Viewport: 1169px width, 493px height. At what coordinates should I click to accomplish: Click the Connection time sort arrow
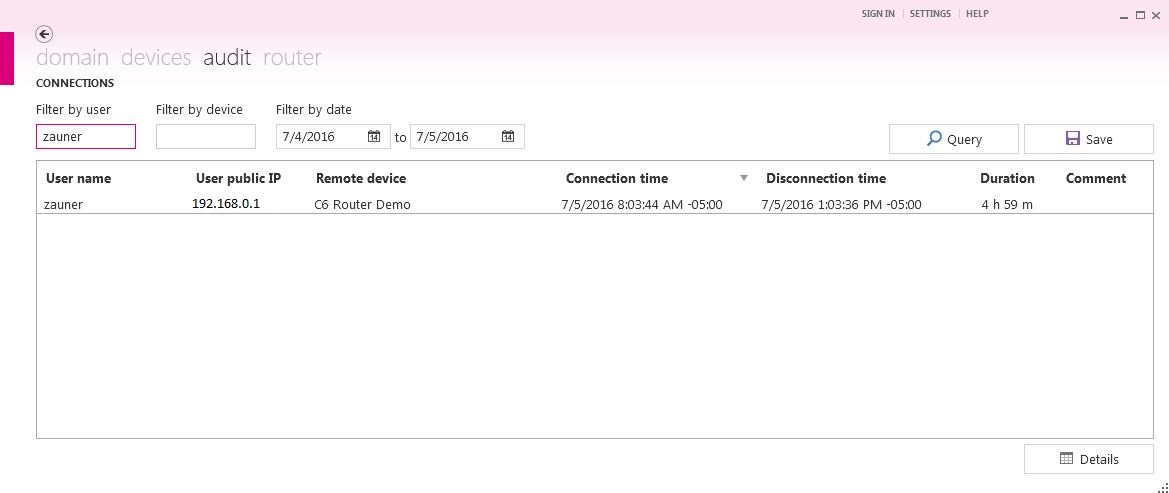[x=743, y=178]
